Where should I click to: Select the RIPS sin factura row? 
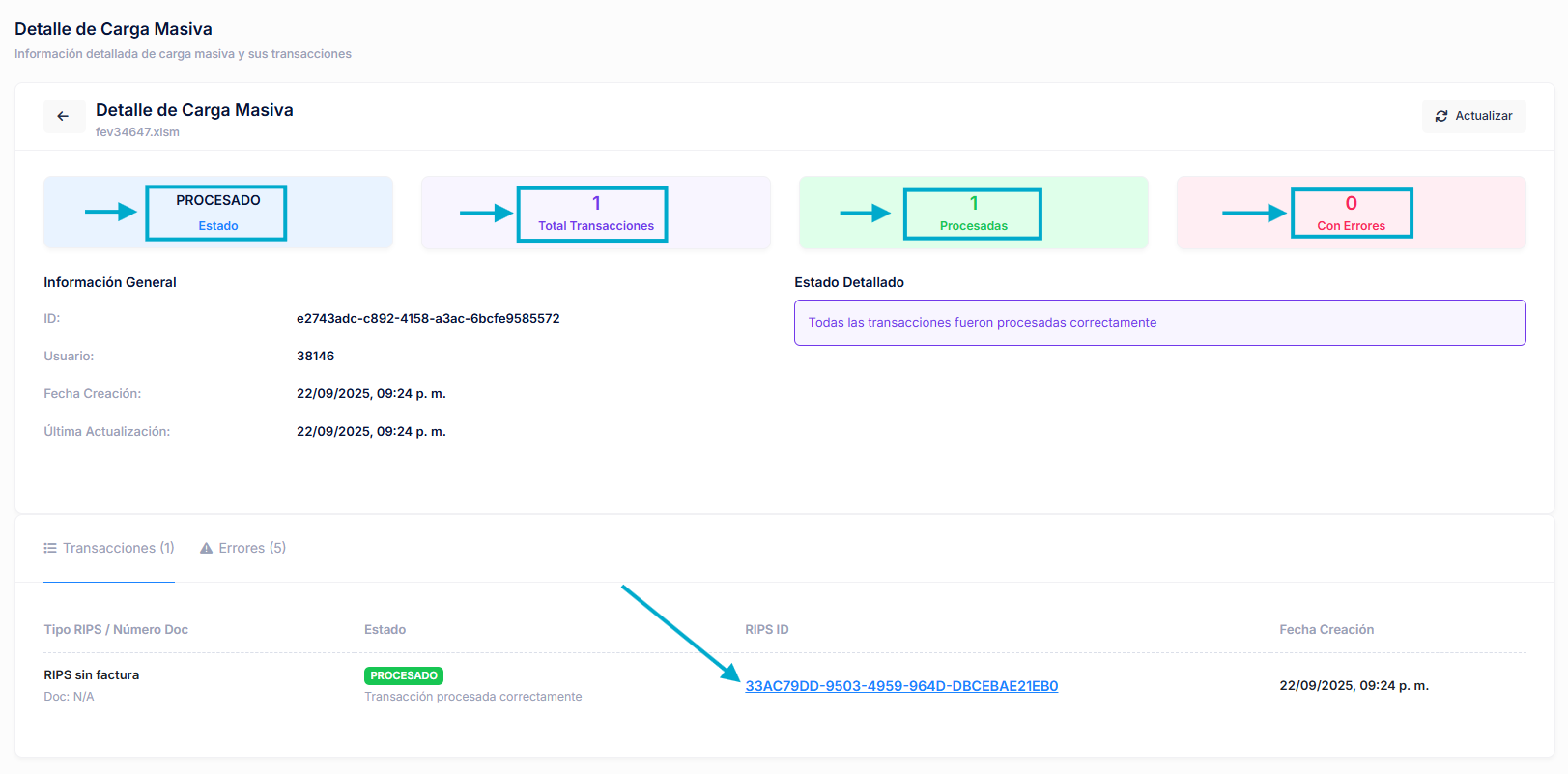[92, 675]
